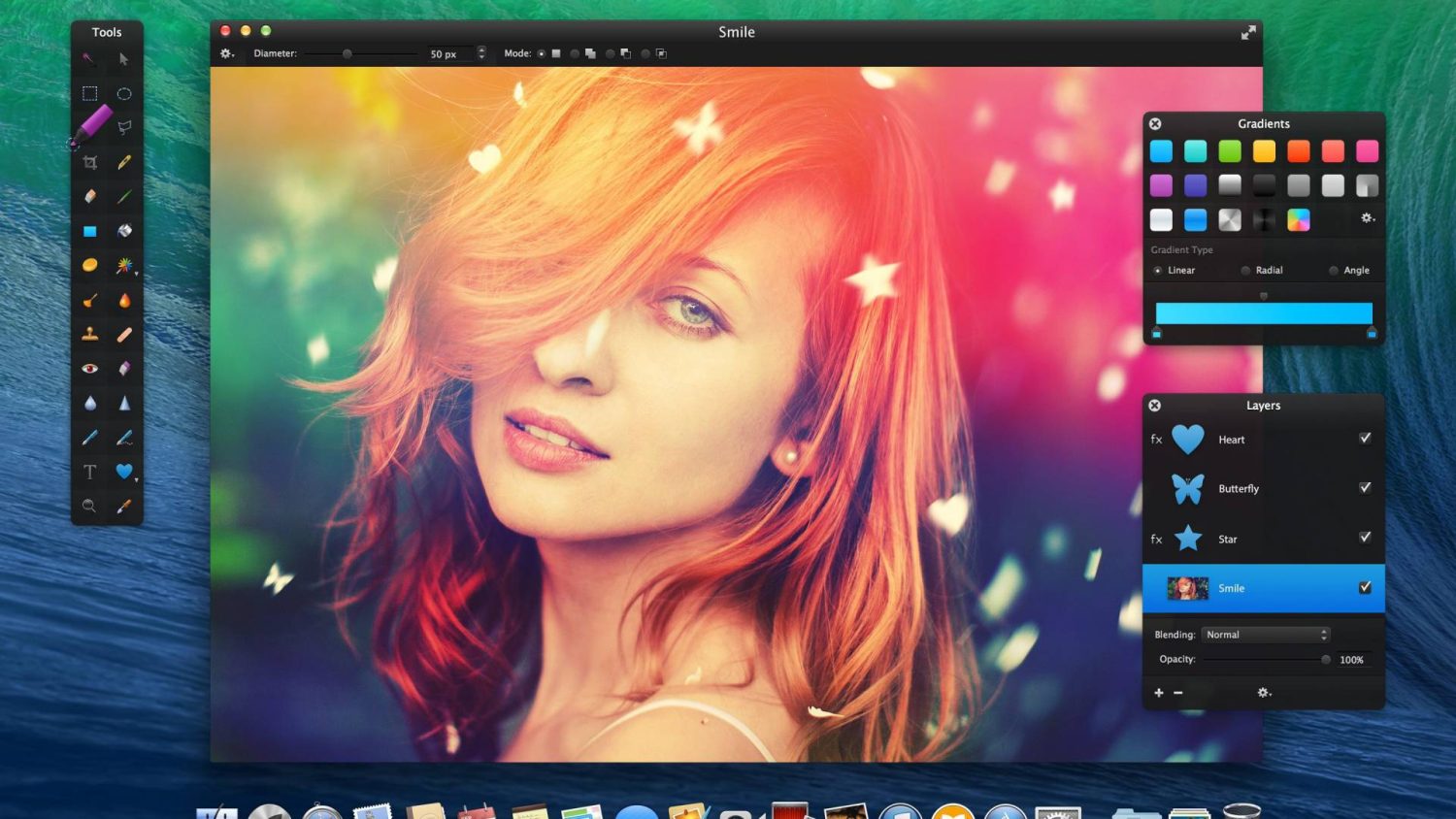Add a new layer with plus button
The height and width of the screenshot is (819, 1456).
(x=1158, y=693)
